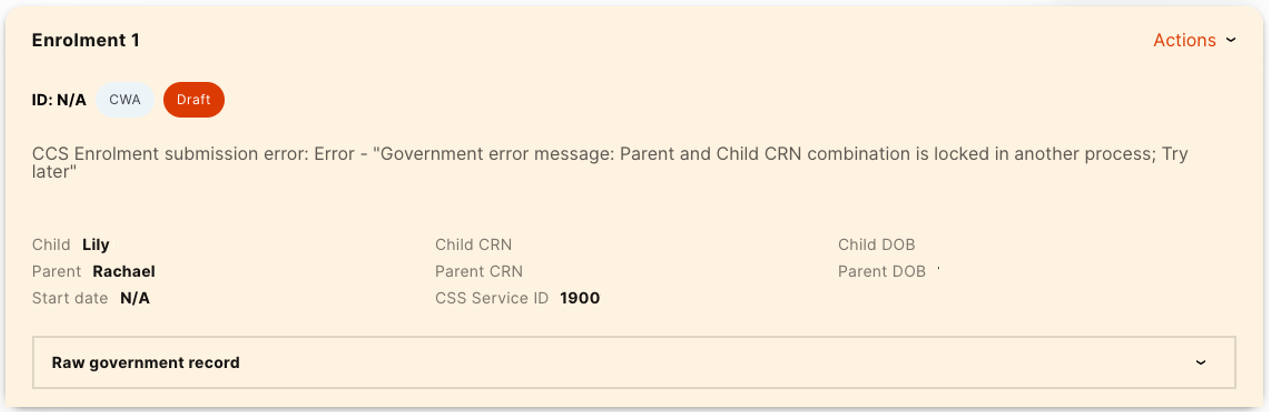The width and height of the screenshot is (1269, 412).
Task: Click the CWA badge
Action: pyautogui.click(x=125, y=100)
